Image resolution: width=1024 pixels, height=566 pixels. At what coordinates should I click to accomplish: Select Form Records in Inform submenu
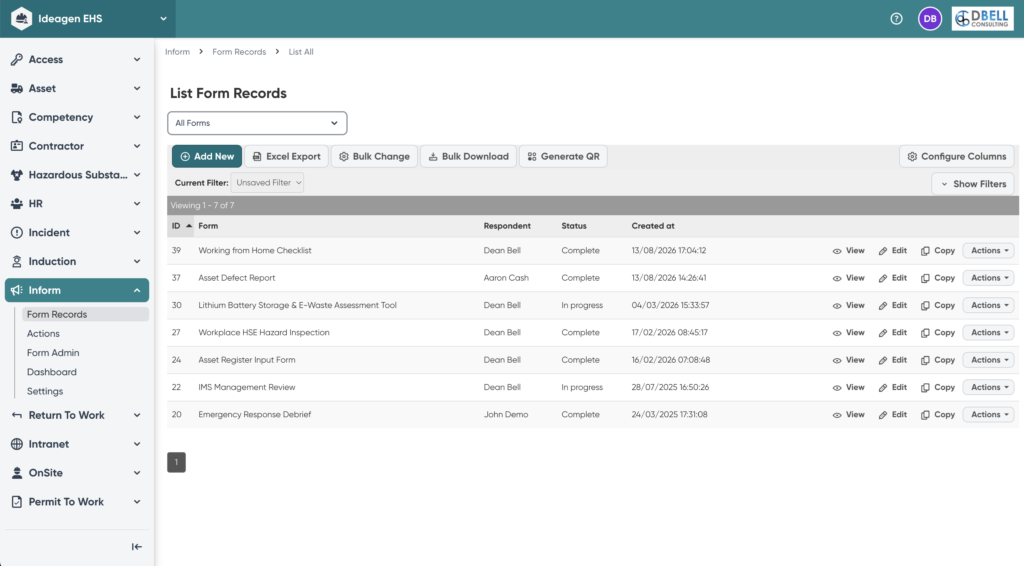point(86,314)
